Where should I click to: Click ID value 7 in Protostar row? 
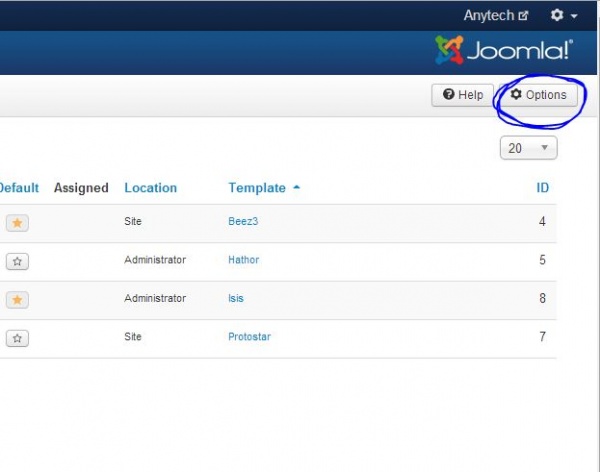[x=542, y=337]
